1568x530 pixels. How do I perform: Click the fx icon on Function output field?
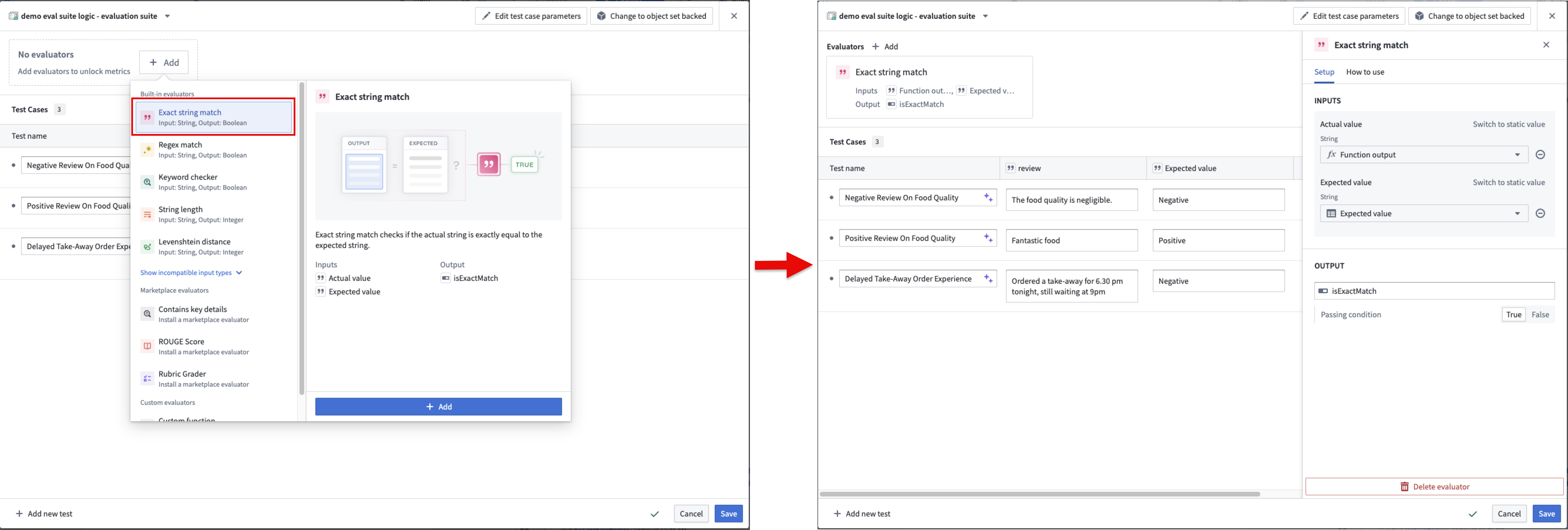[x=1332, y=154]
